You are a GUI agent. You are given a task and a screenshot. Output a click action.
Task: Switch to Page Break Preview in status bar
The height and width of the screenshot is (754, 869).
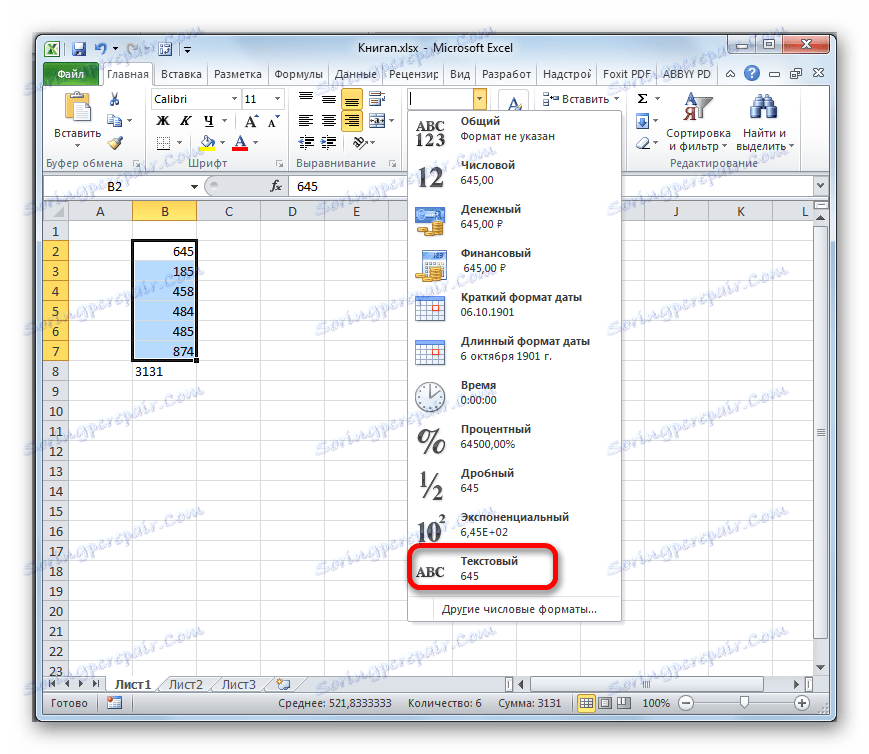click(624, 703)
